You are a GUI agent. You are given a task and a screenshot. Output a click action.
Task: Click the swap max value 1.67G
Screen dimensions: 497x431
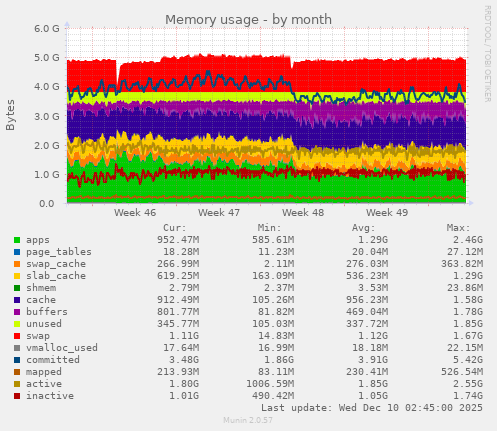pos(468,336)
